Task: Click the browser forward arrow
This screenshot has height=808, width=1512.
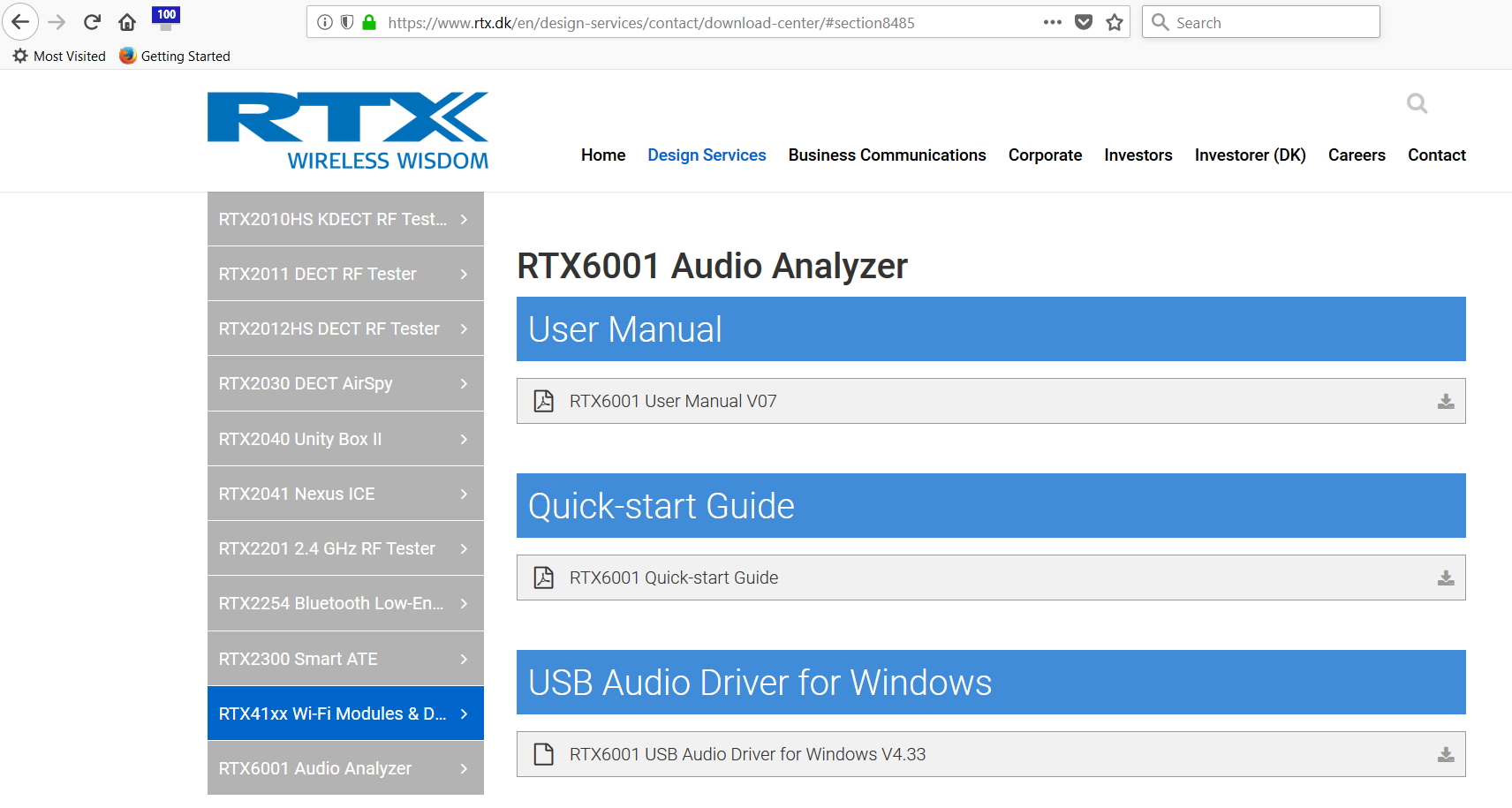Action: pyautogui.click(x=57, y=22)
